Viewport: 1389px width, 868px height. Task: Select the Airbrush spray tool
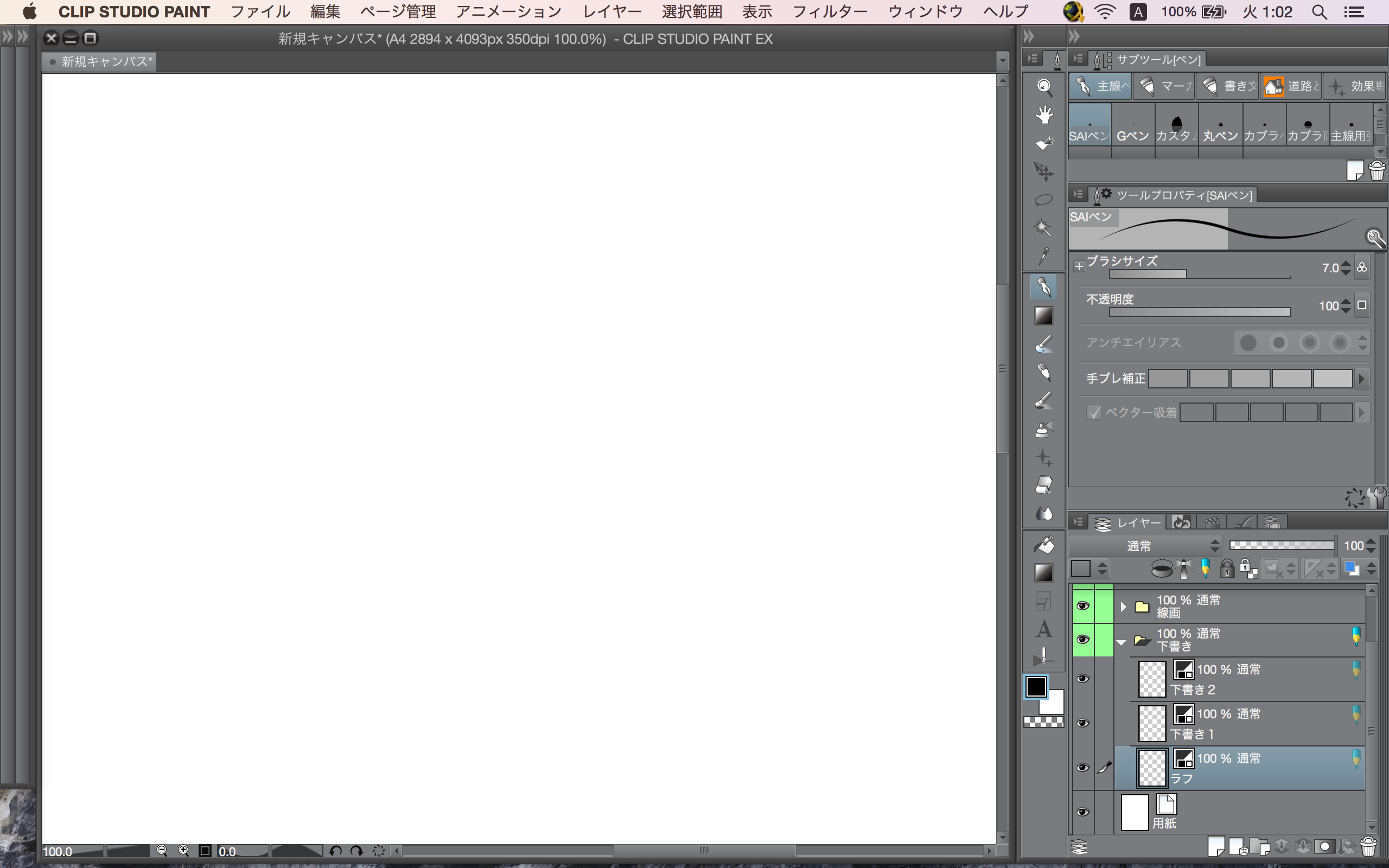coord(1043,429)
